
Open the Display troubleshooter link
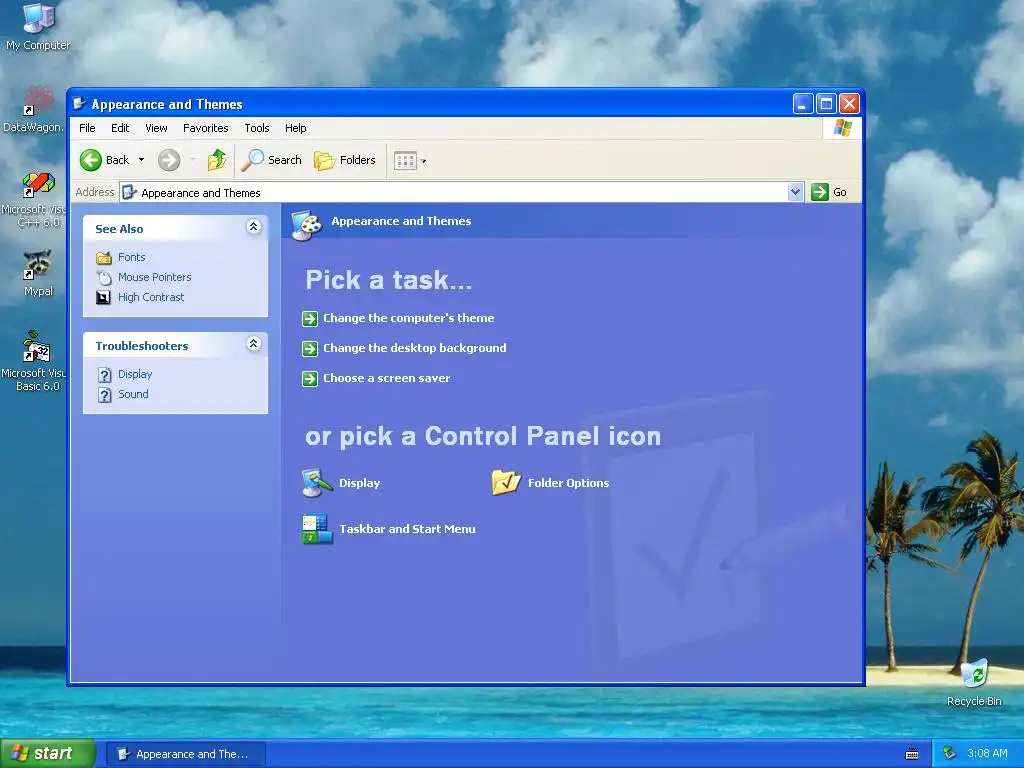135,374
